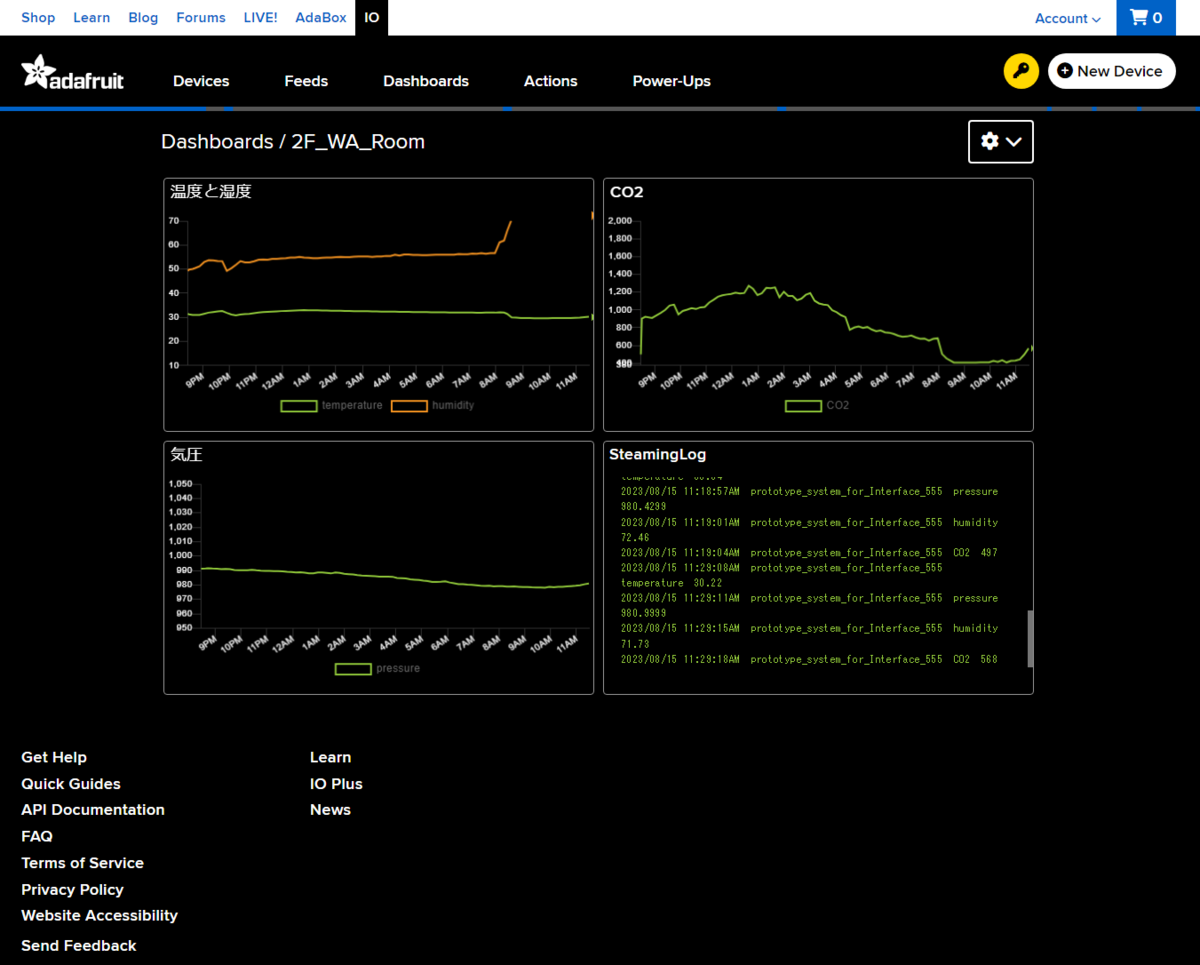Open Blog in top bar
Image resolution: width=1200 pixels, height=965 pixels.
(143, 17)
